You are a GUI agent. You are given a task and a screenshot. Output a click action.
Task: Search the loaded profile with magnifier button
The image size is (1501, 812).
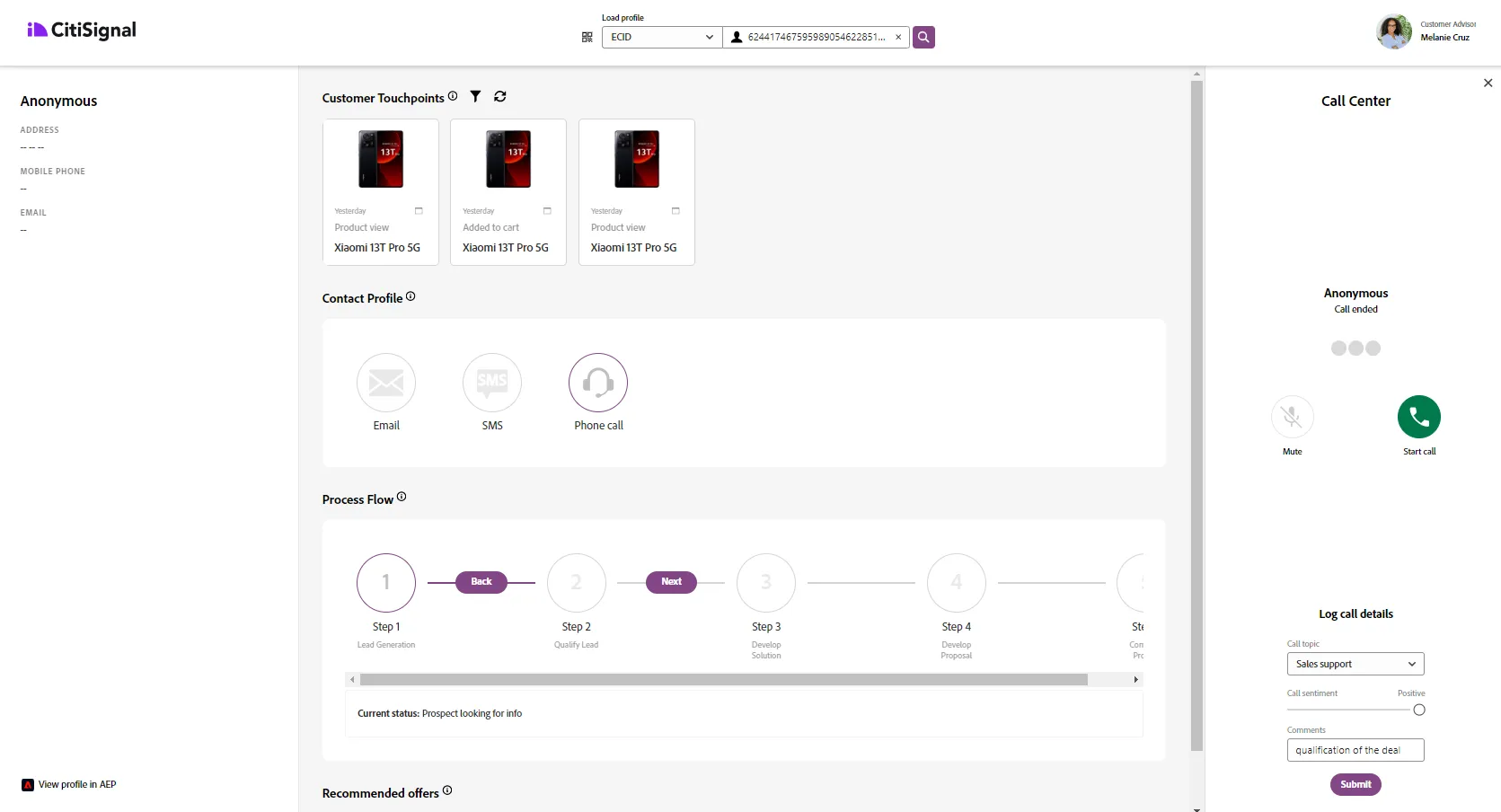coord(923,37)
